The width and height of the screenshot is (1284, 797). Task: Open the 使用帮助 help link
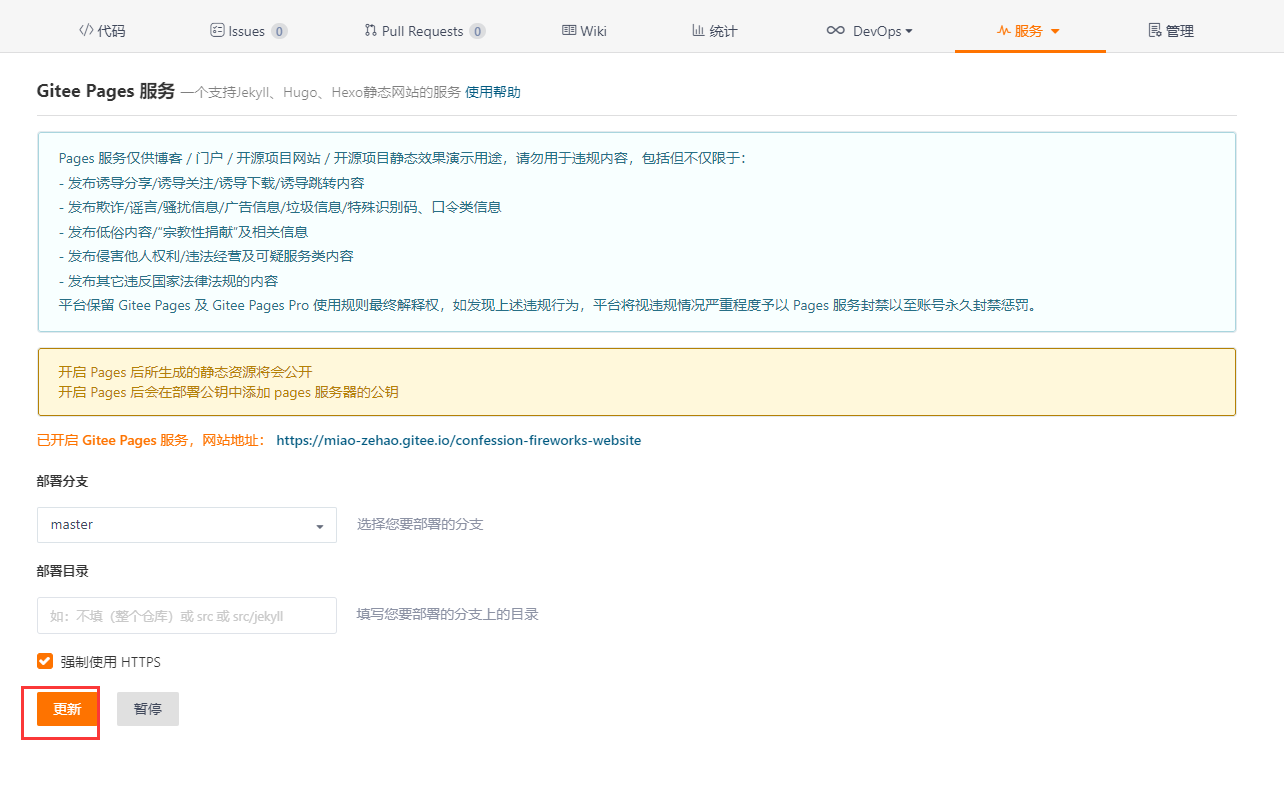point(493,92)
